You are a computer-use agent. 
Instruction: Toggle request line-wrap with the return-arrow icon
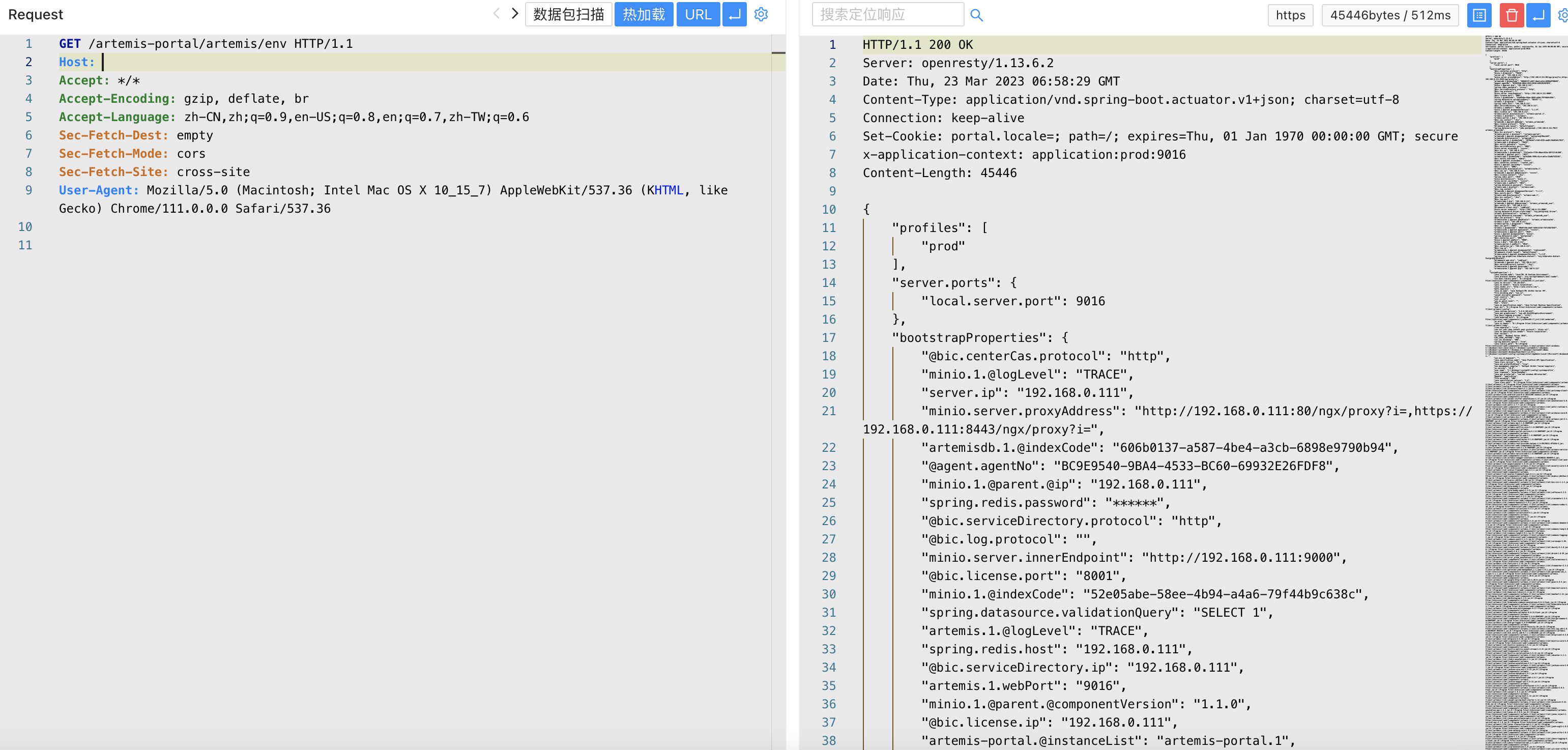point(735,14)
